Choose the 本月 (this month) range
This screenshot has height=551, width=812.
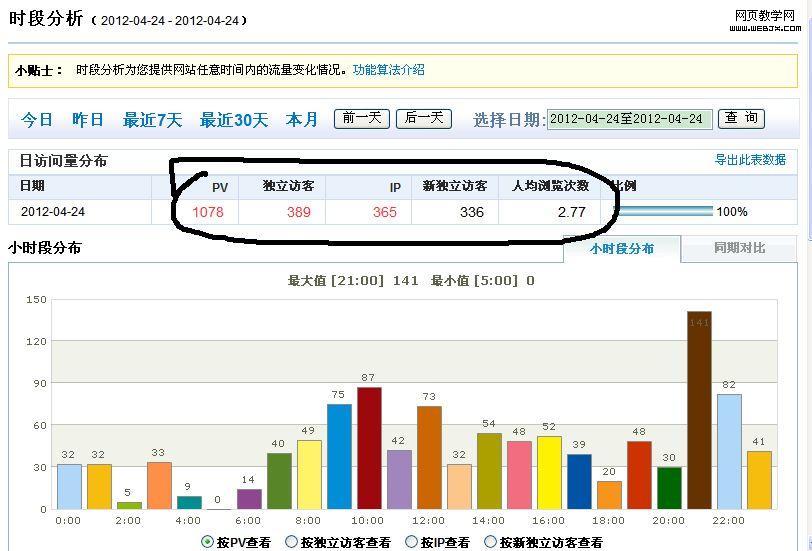tap(302, 120)
